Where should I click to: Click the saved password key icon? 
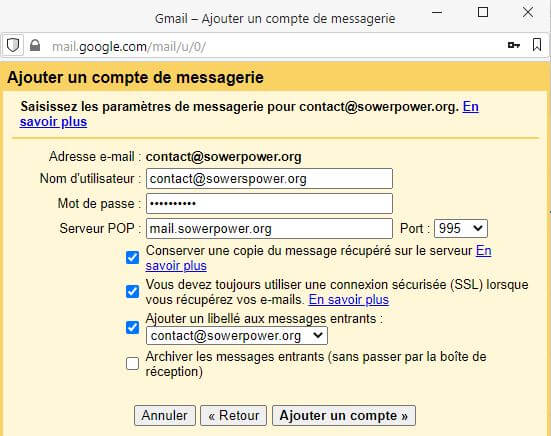click(x=513, y=45)
